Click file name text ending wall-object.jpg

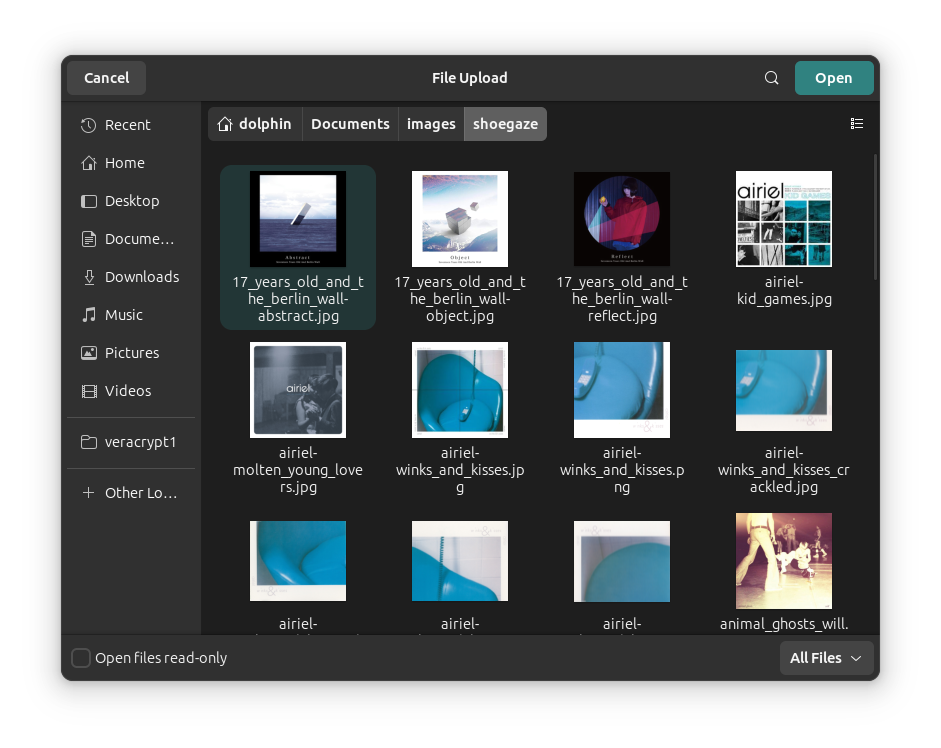[x=460, y=299]
